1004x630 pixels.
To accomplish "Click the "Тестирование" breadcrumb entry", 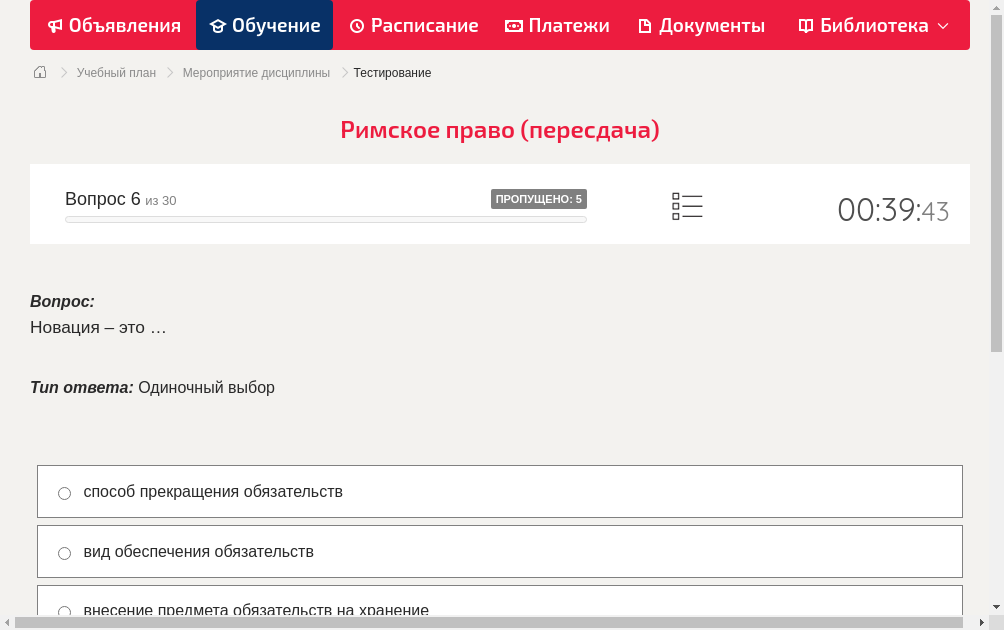I will pos(391,72).
